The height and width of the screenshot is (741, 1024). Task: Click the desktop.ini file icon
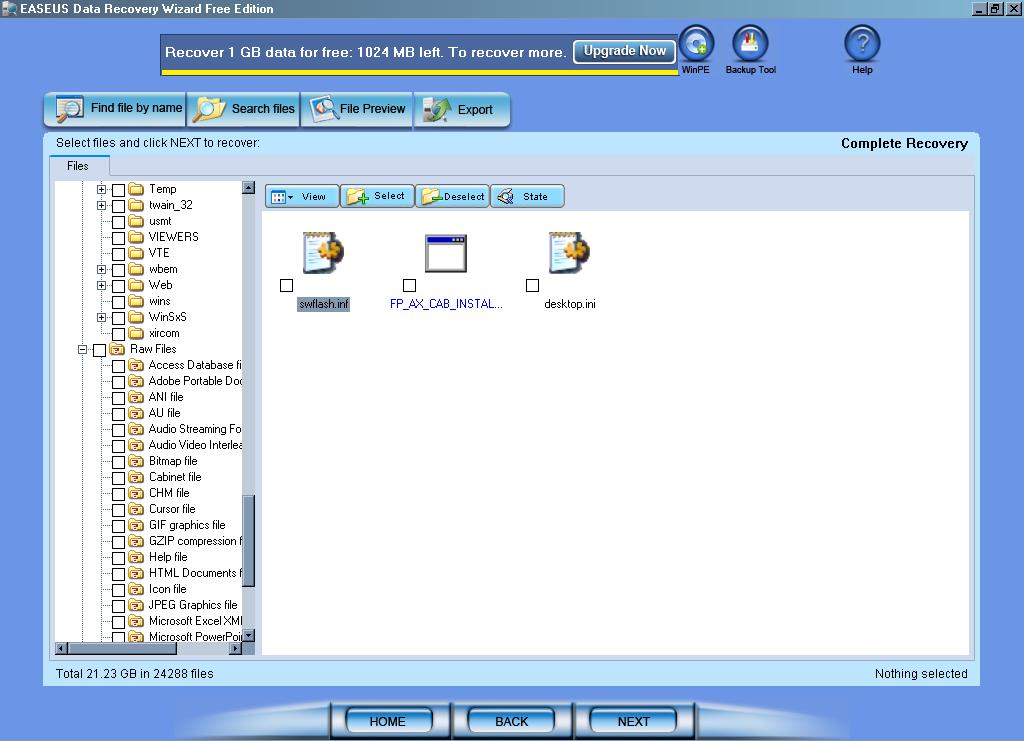(569, 252)
